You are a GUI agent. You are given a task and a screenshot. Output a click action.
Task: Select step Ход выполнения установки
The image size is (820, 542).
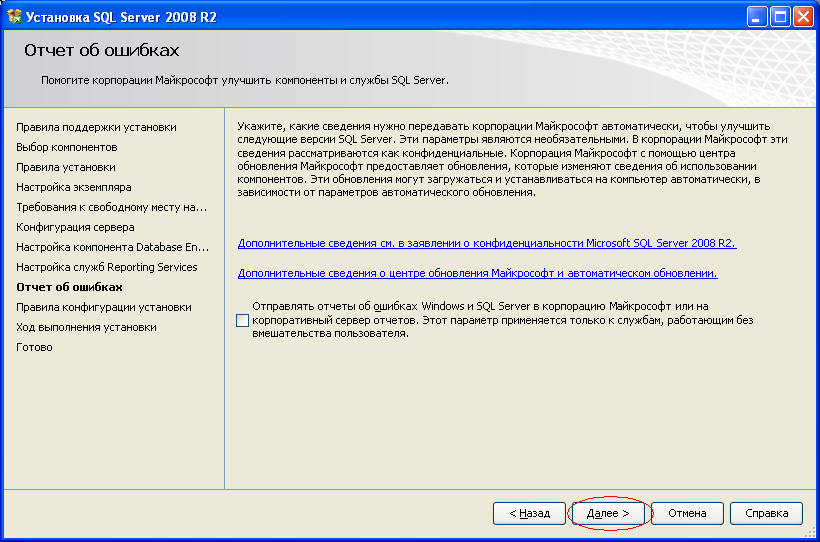click(x=86, y=327)
